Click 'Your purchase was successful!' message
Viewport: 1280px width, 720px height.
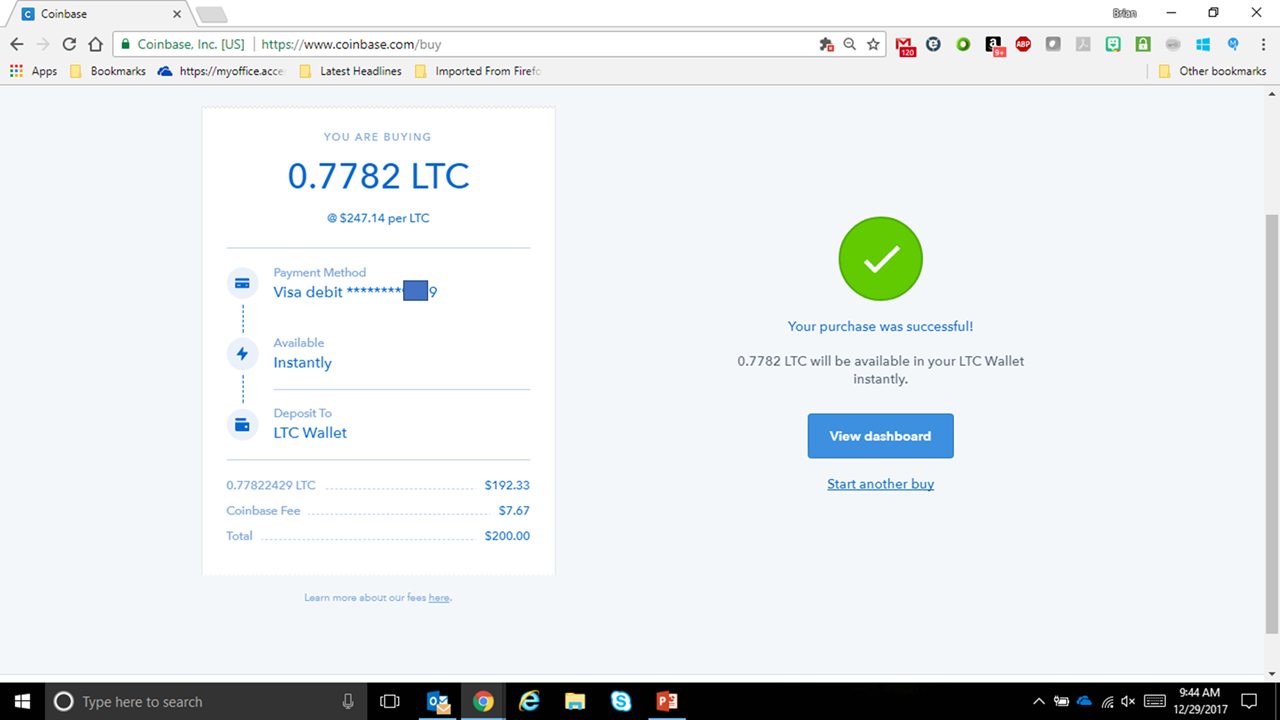pyautogui.click(x=880, y=326)
